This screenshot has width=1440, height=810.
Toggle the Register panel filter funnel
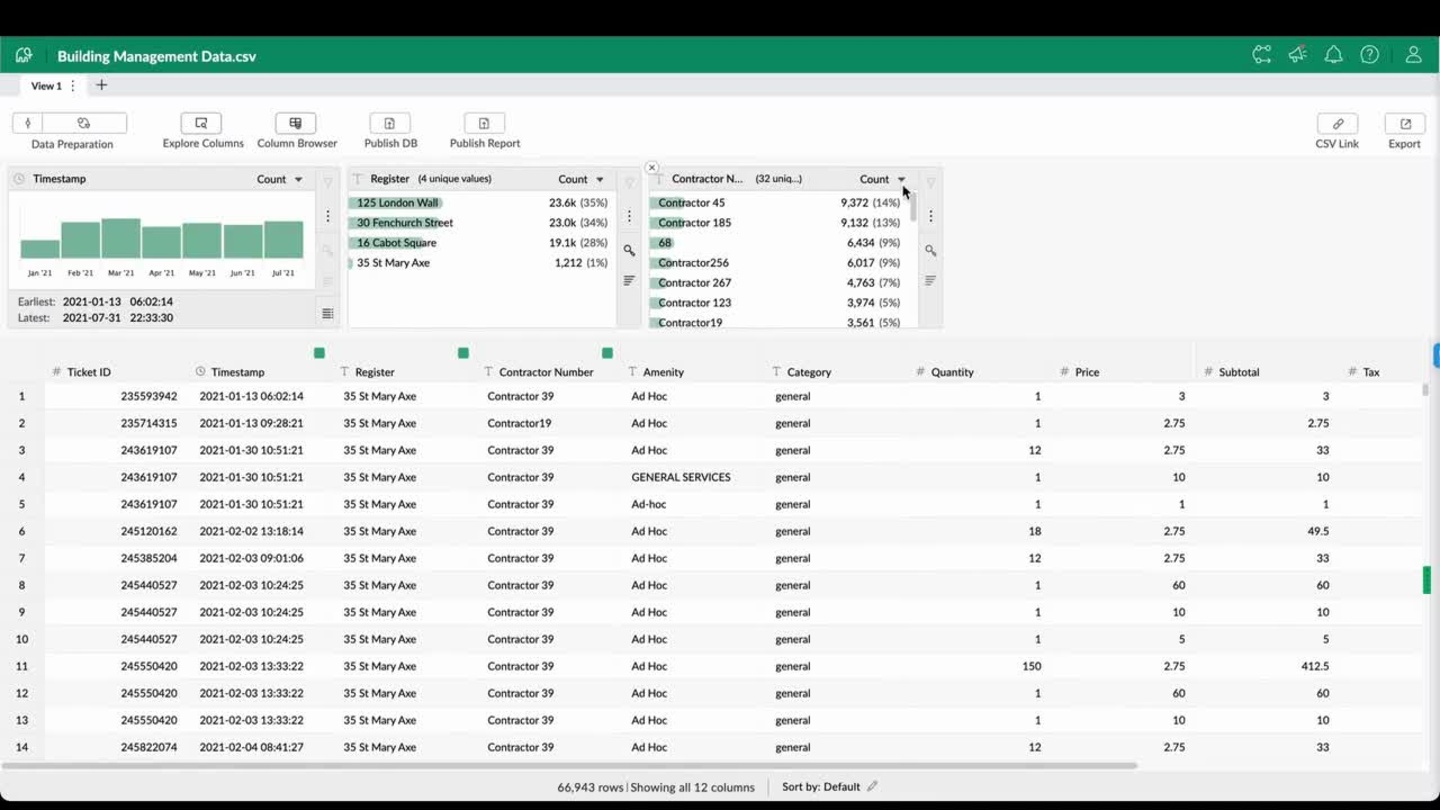click(629, 183)
